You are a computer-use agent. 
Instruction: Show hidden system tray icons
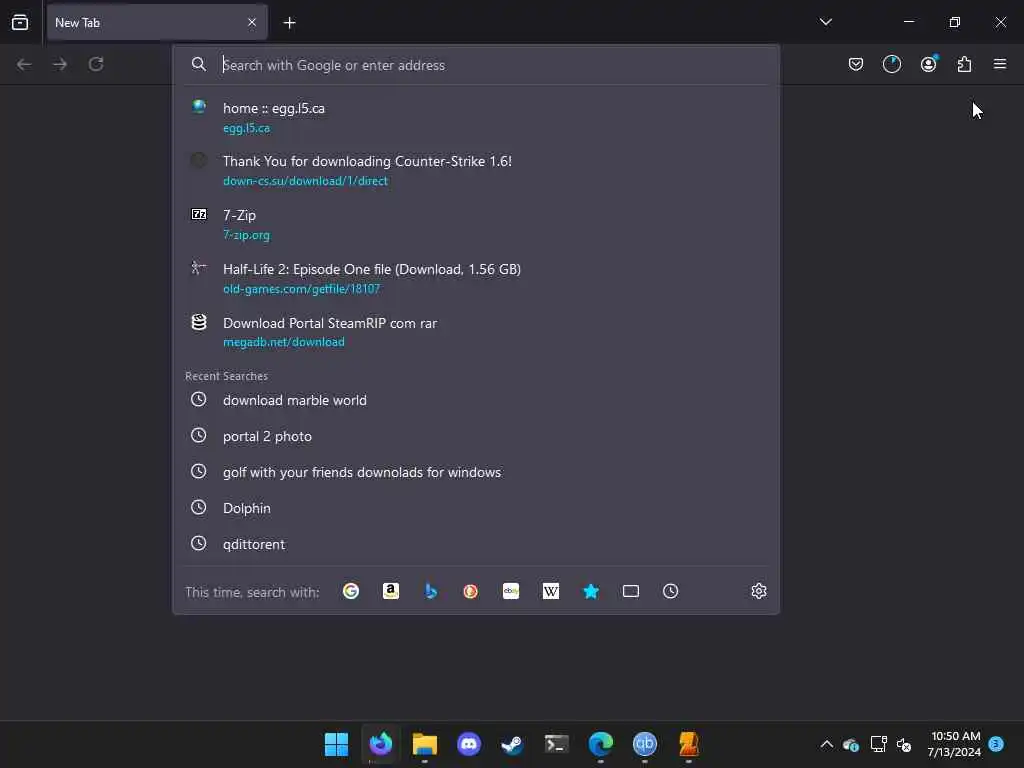coord(826,744)
